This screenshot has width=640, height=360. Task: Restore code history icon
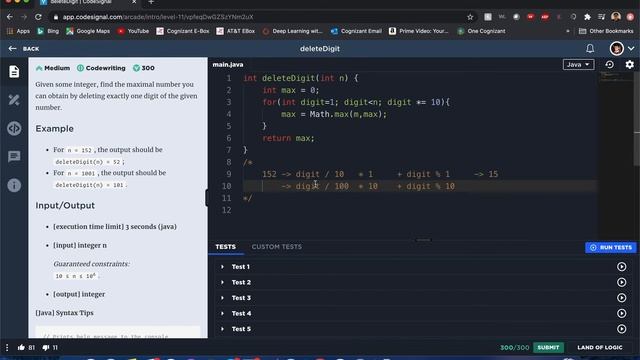[609, 64]
